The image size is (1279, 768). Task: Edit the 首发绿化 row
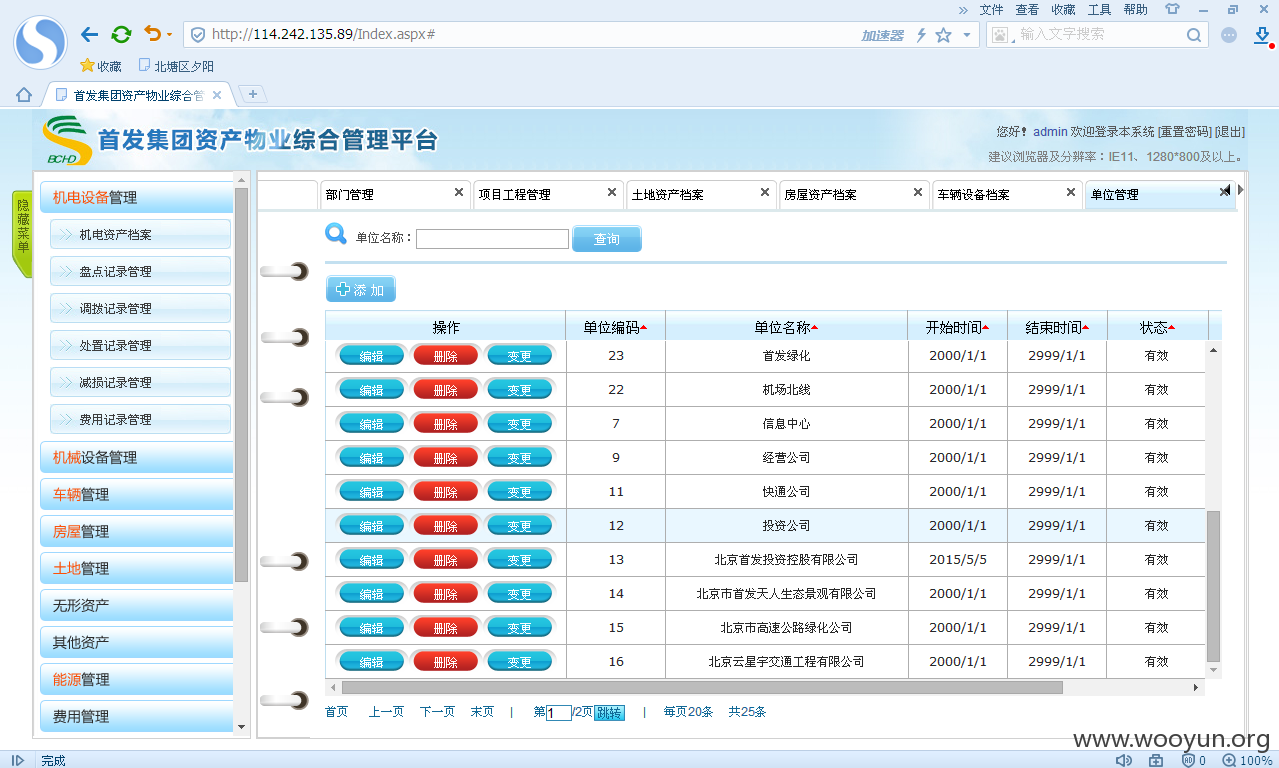(371, 356)
